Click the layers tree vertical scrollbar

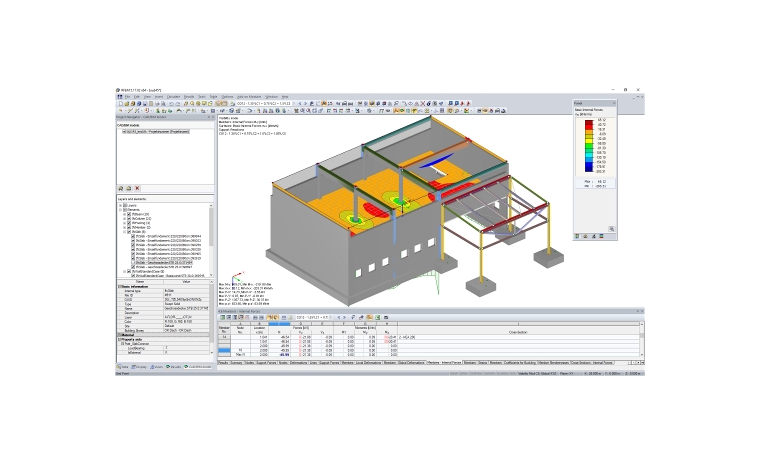click(211, 240)
